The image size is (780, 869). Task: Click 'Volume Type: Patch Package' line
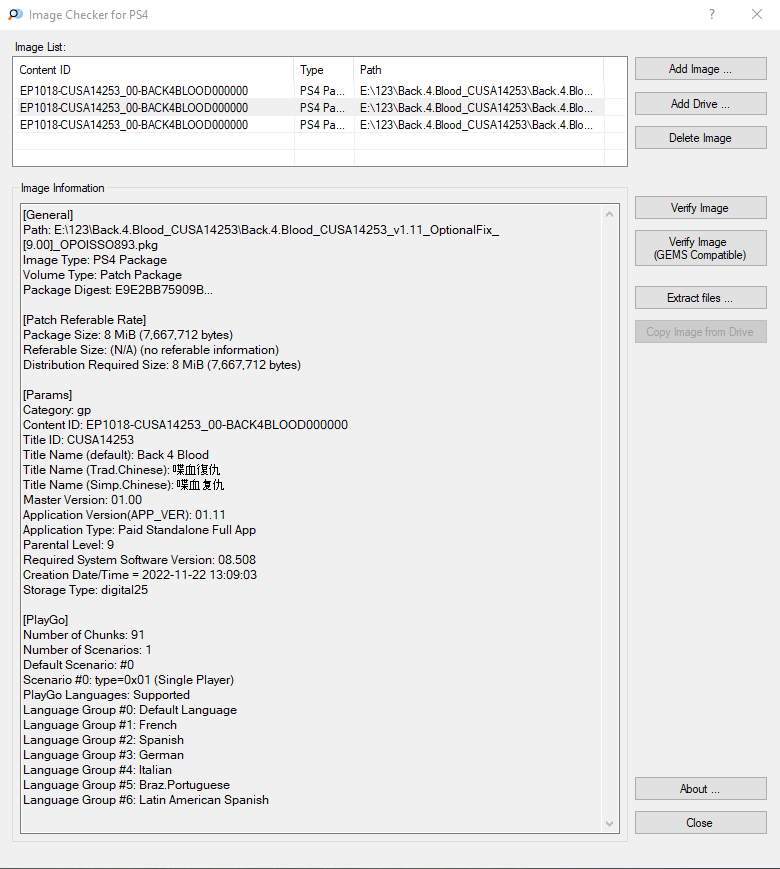click(x=103, y=275)
